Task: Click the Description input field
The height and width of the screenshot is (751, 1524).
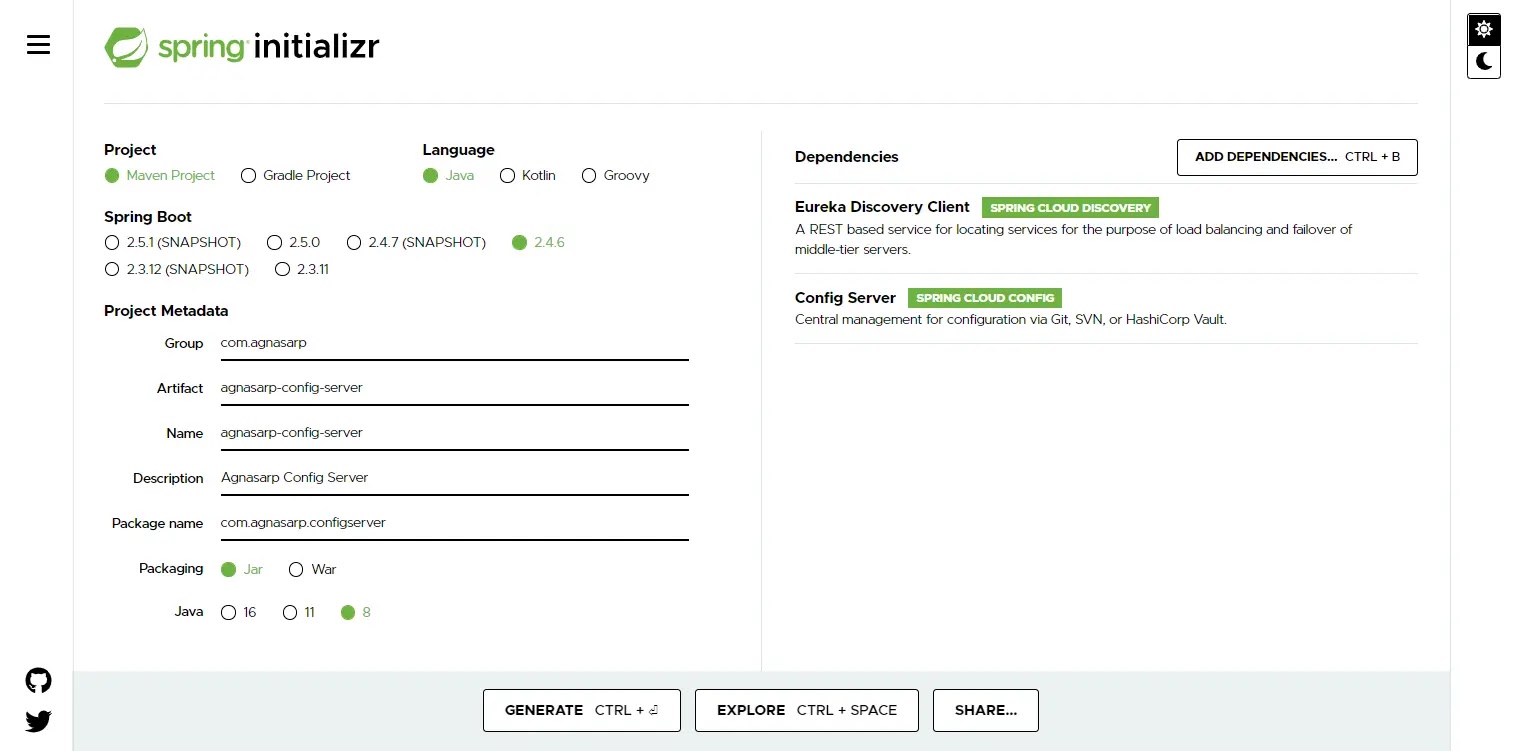Action: click(x=454, y=478)
